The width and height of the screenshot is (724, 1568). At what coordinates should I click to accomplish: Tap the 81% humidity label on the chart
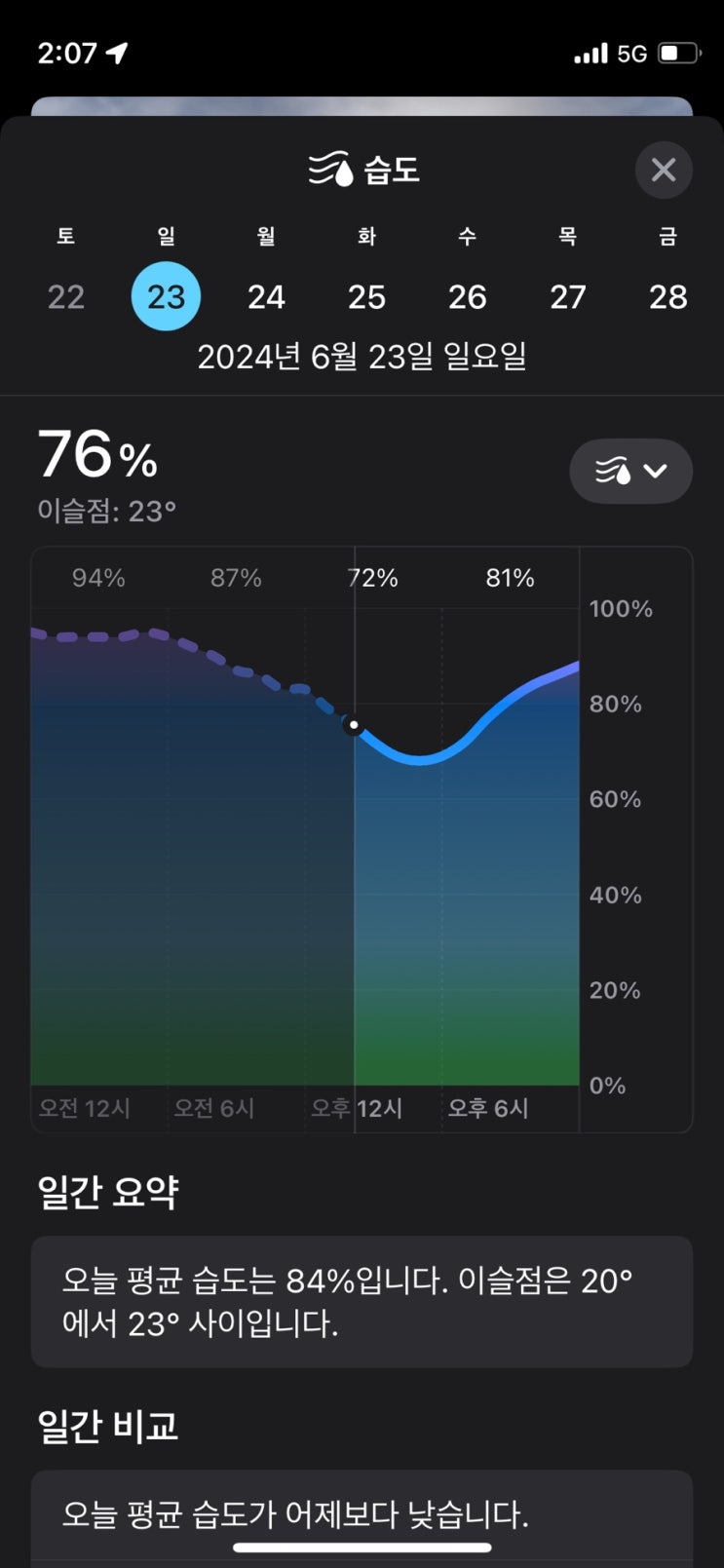(x=510, y=579)
